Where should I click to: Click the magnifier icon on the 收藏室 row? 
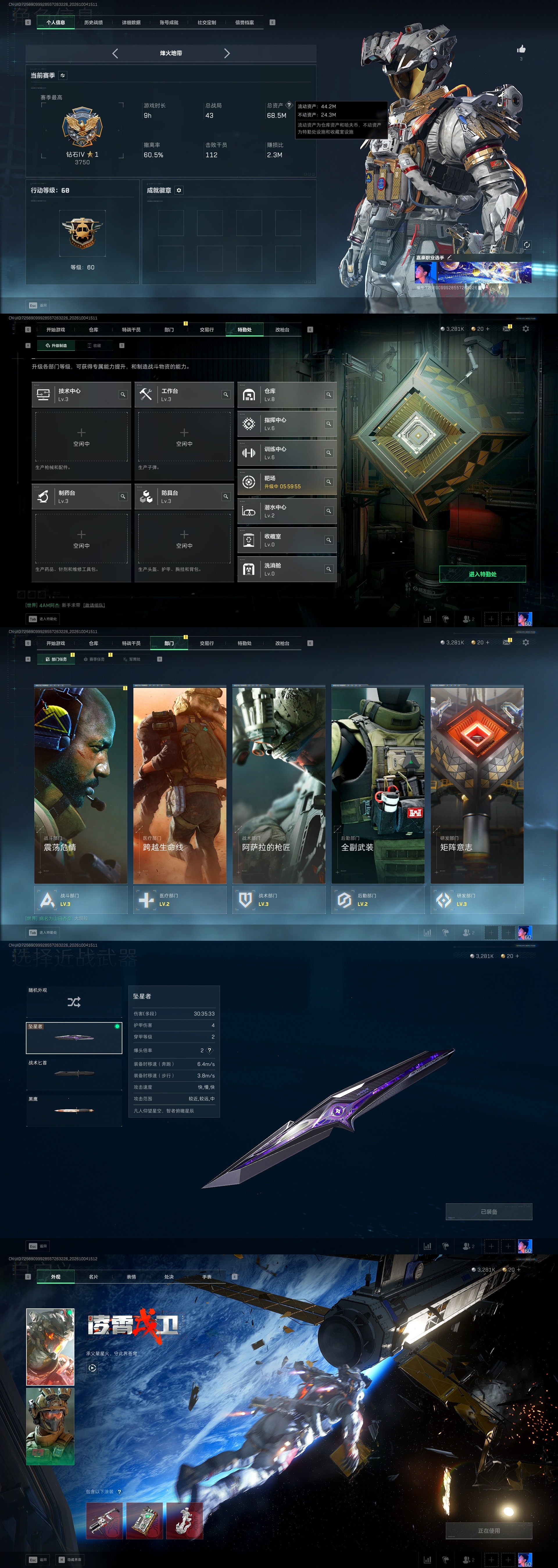(328, 540)
